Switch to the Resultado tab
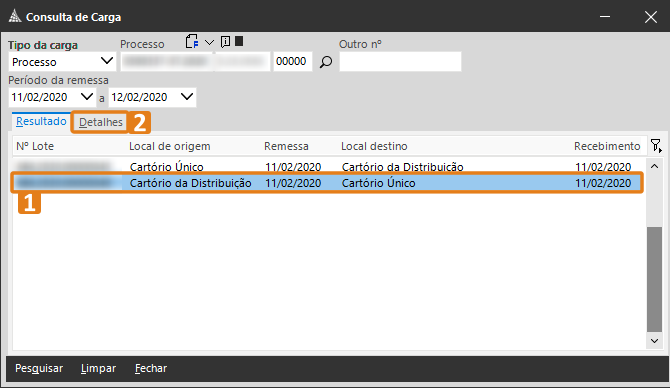This screenshot has width=670, height=388. pos(41,121)
